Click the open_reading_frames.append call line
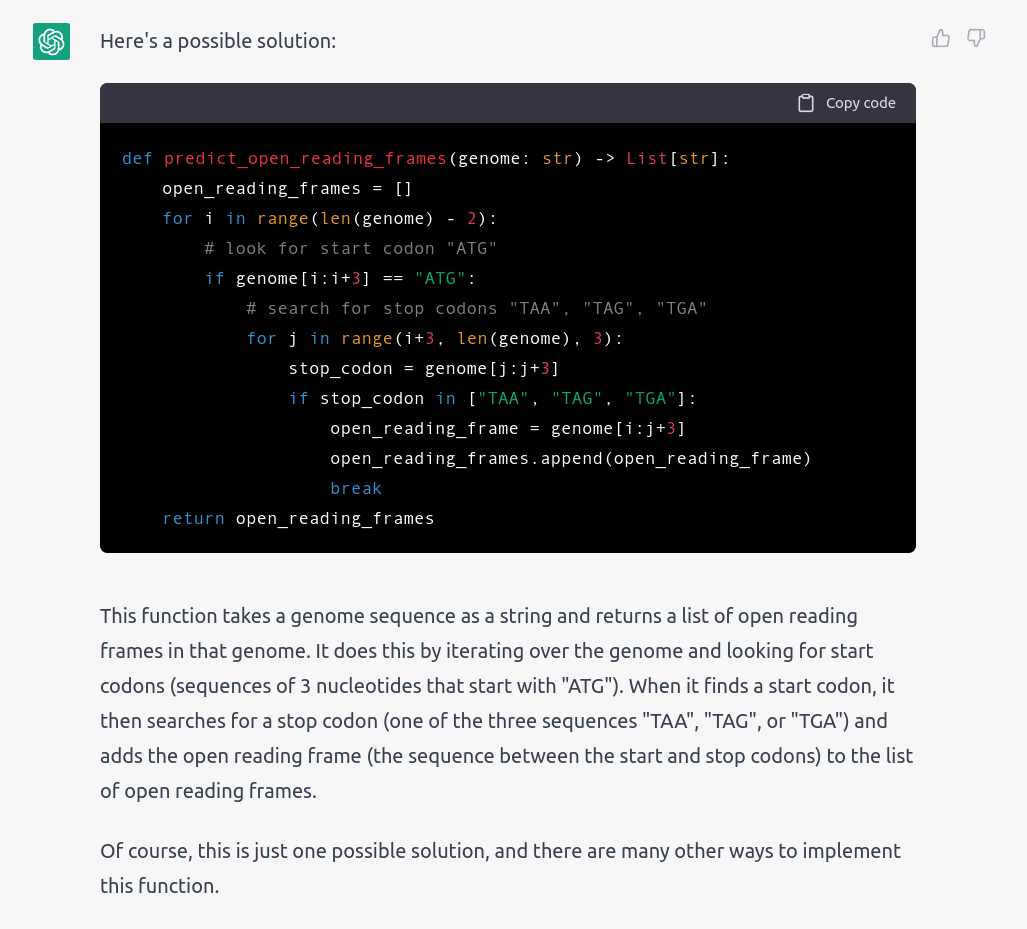This screenshot has height=929, width=1027. point(570,459)
